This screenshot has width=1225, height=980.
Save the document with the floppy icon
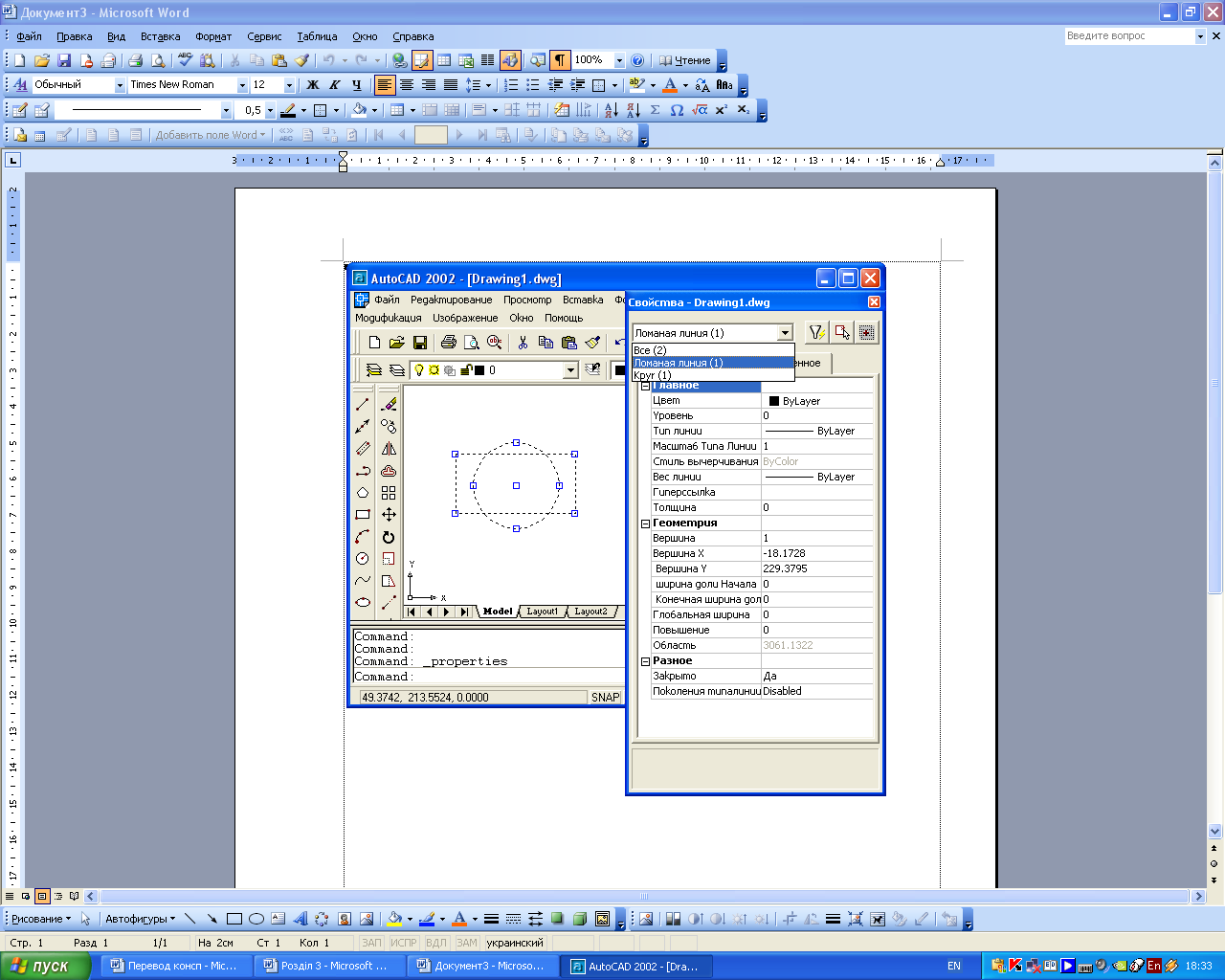click(x=63, y=60)
